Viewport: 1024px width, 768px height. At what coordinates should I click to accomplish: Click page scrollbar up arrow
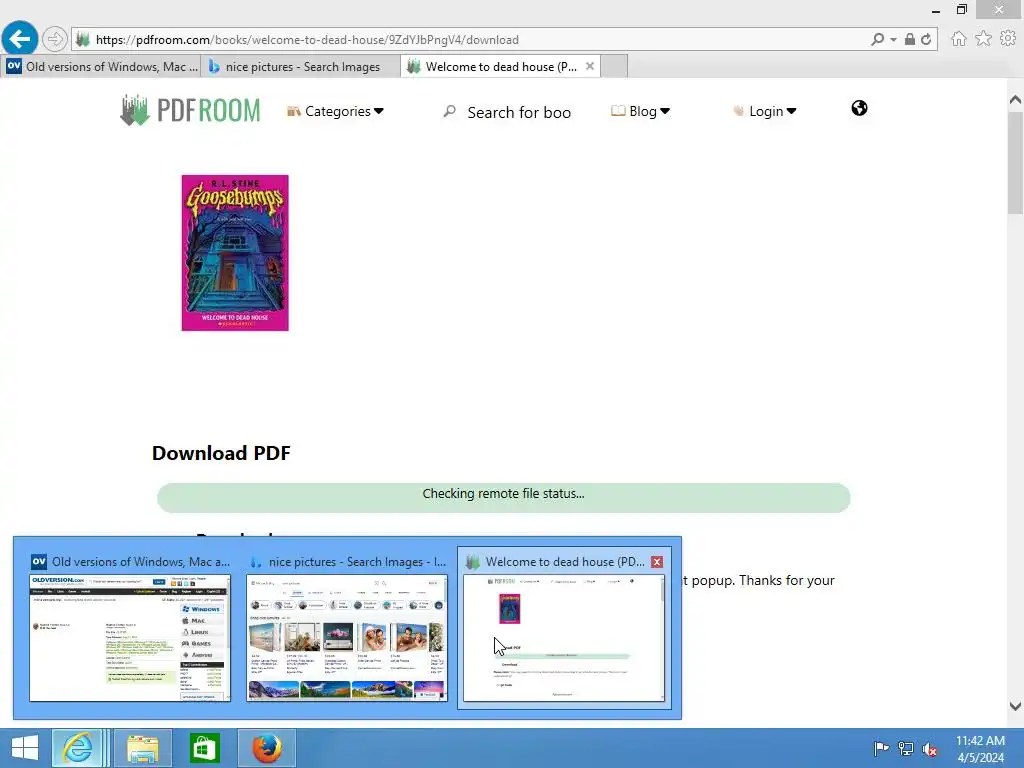[1016, 100]
